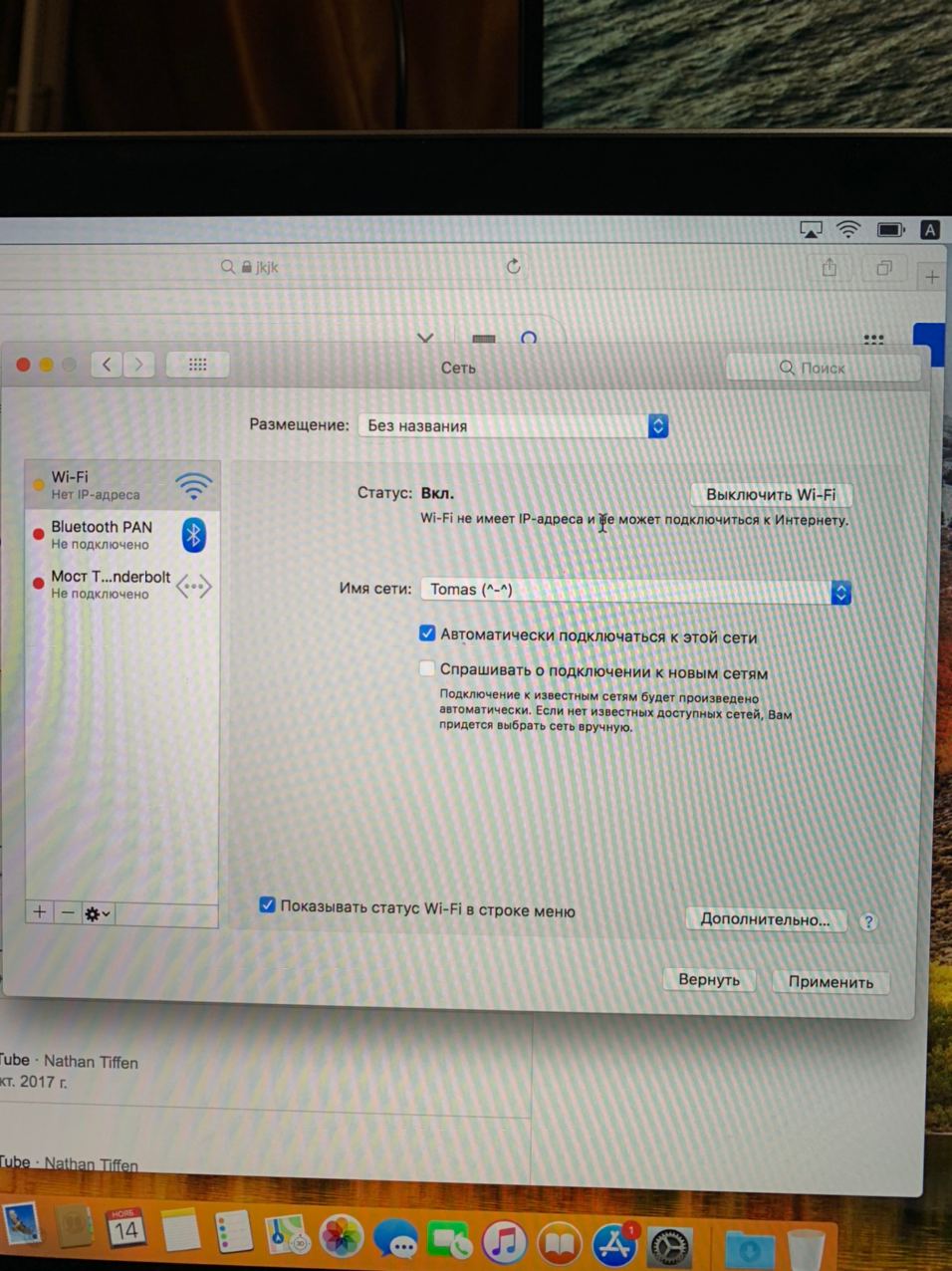952x1271 pixels.
Task: Open the network name dropdown Tomas
Action: (x=636, y=591)
